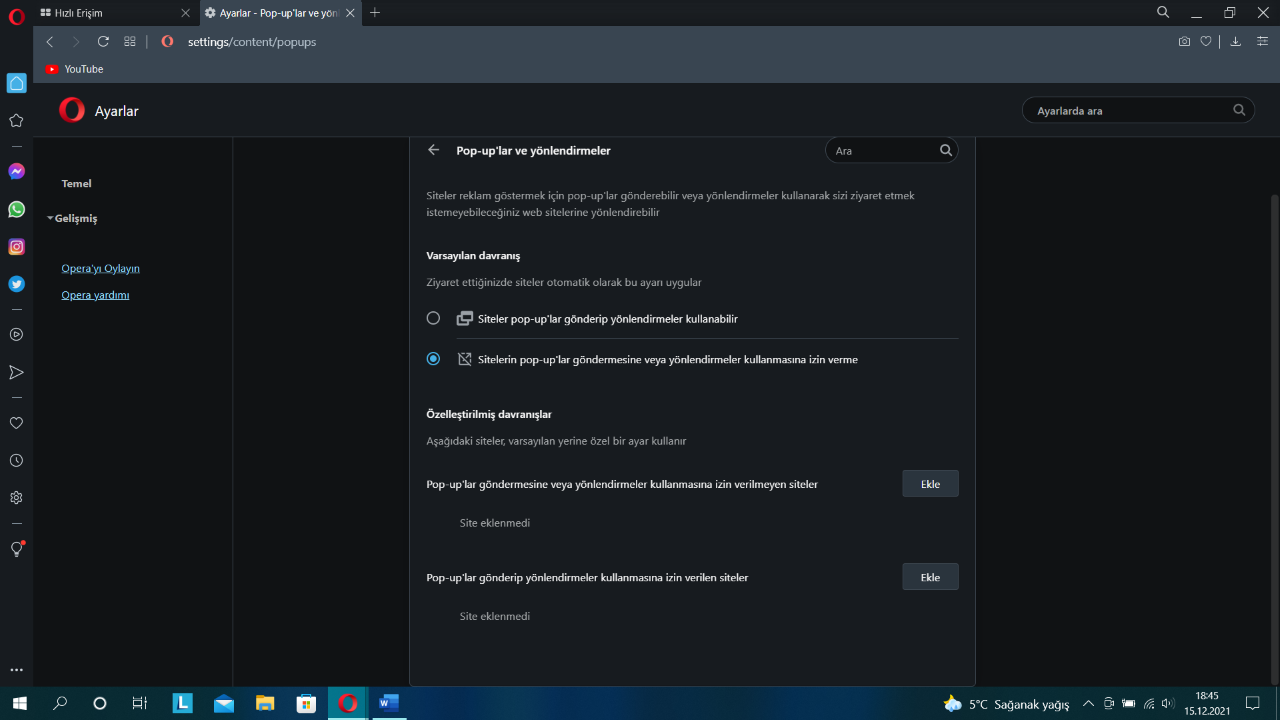Open the sidebar three-dots setup menu
Viewport: 1280px width, 720px height.
pyautogui.click(x=16, y=670)
